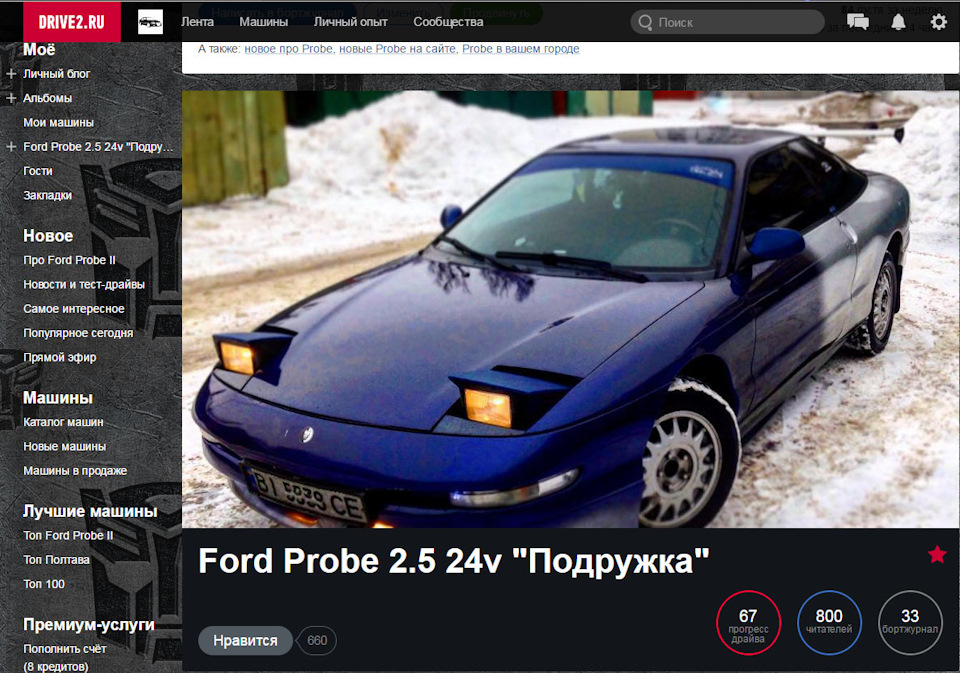Open Мои машины in sidebar
The width and height of the screenshot is (960, 673).
click(58, 122)
